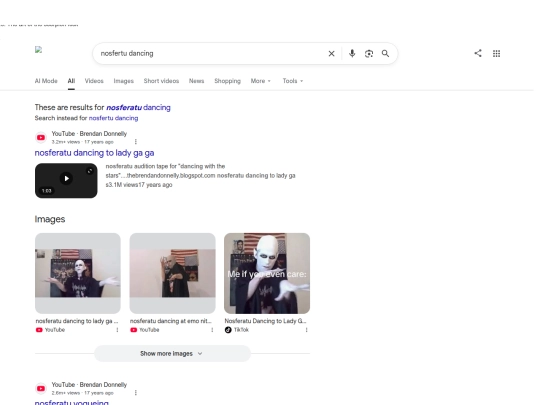Click the corrected 'nosferatu dancing' link
Image resolution: width=540 pixels, height=405 pixels.
point(138,107)
